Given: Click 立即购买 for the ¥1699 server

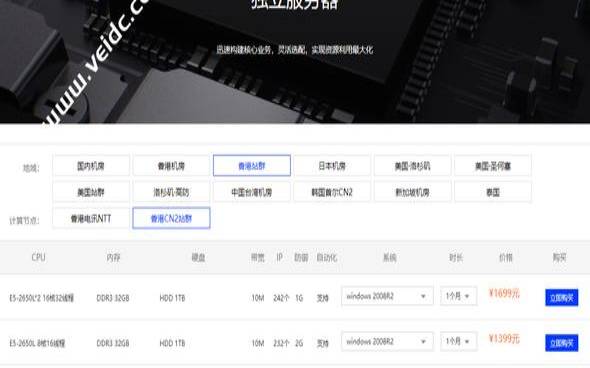Looking at the screenshot, I should click(561, 298).
